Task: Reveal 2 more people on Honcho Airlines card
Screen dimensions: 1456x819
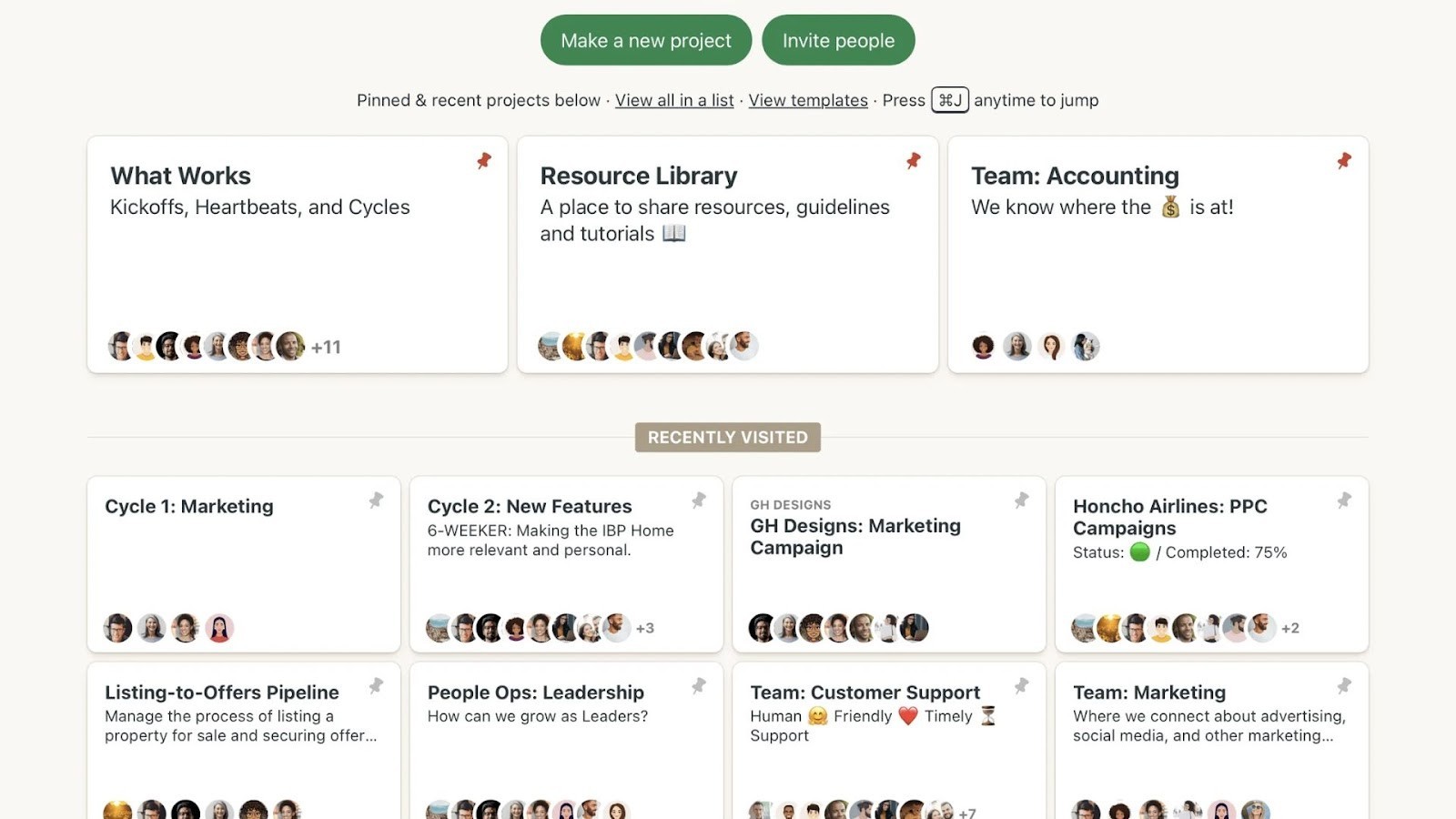Action: click(x=1292, y=628)
